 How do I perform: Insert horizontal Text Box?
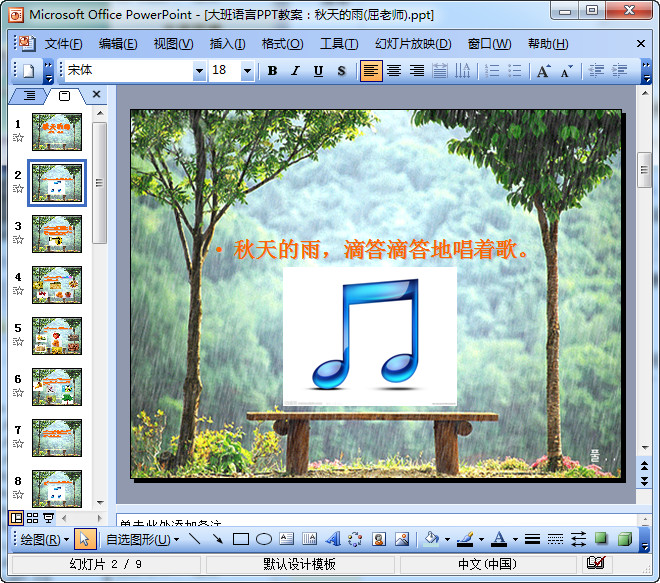click(287, 539)
